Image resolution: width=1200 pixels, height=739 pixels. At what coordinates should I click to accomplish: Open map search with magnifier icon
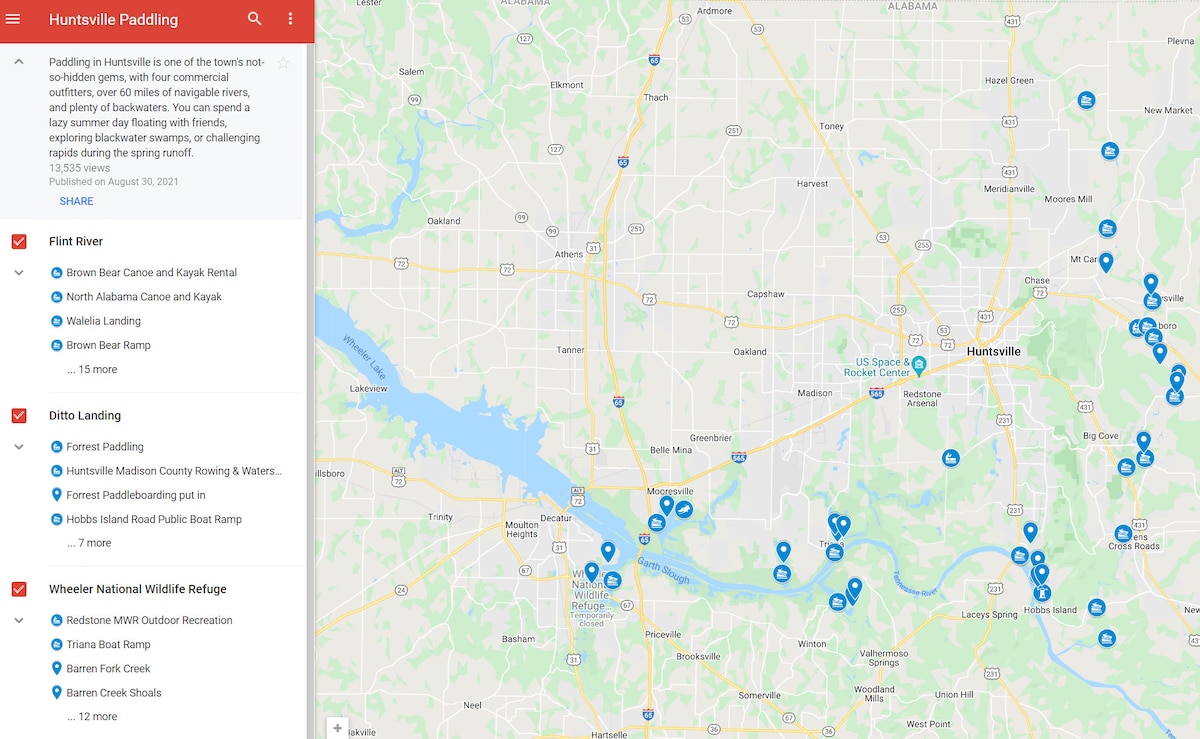pos(255,19)
